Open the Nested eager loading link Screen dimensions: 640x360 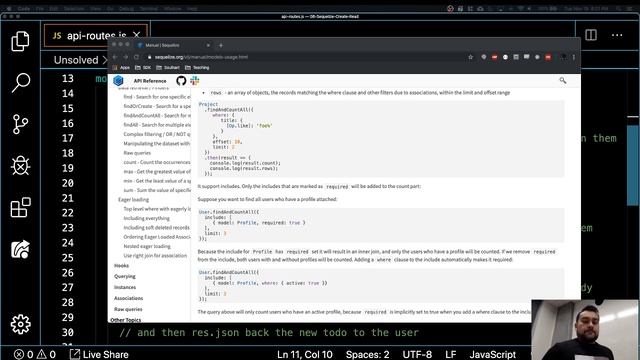(x=147, y=247)
